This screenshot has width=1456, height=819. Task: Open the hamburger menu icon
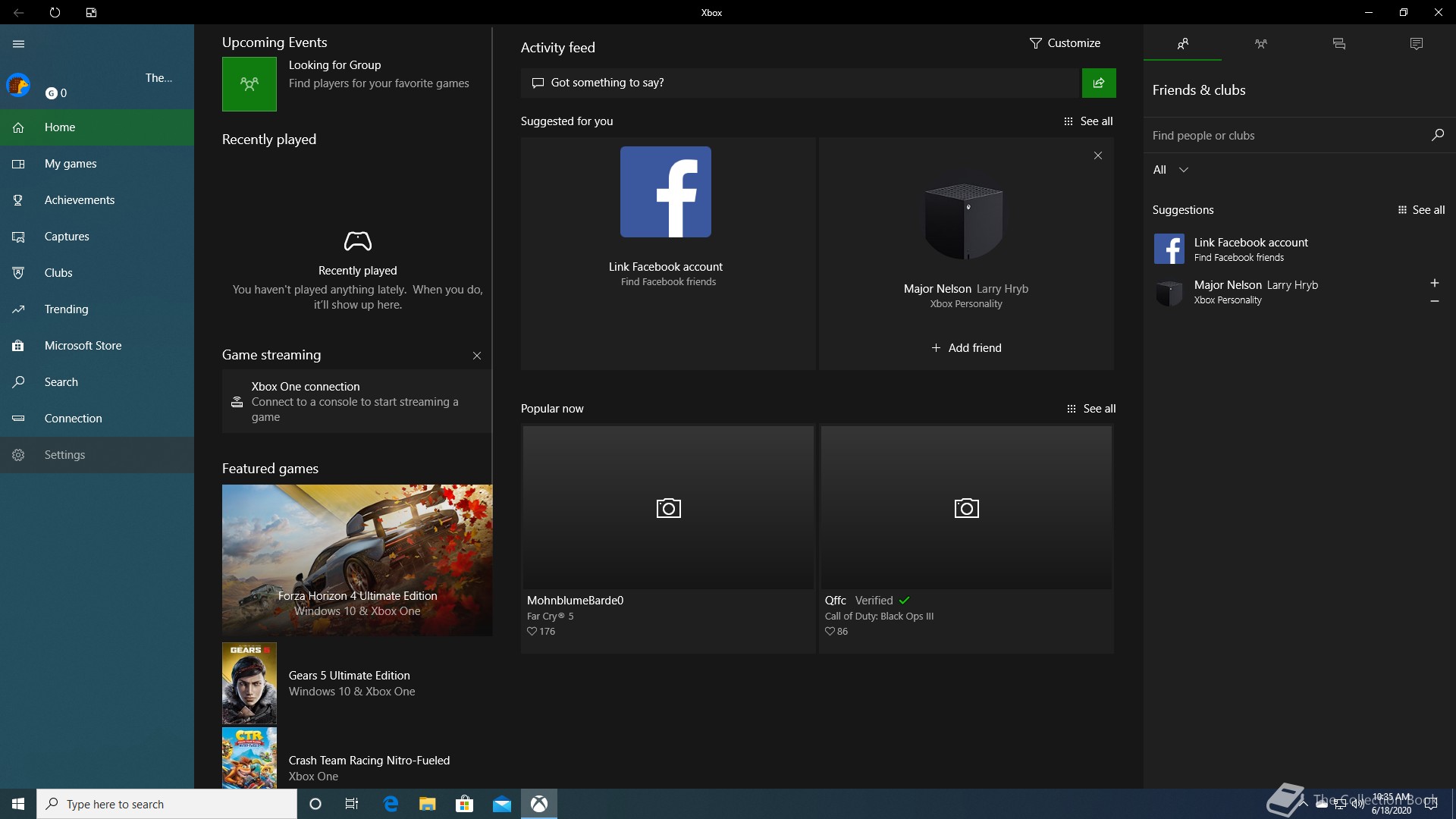19,44
